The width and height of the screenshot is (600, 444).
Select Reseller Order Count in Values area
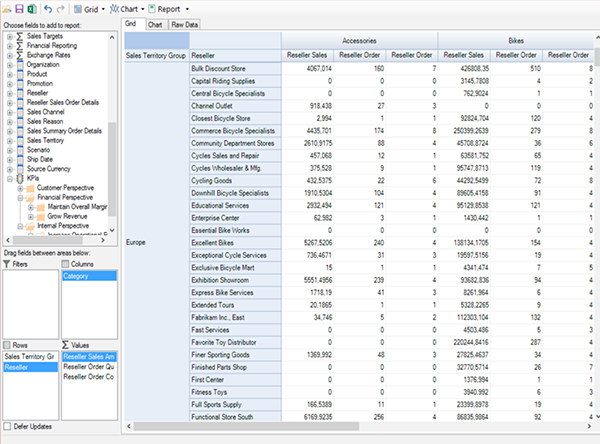tap(90, 377)
